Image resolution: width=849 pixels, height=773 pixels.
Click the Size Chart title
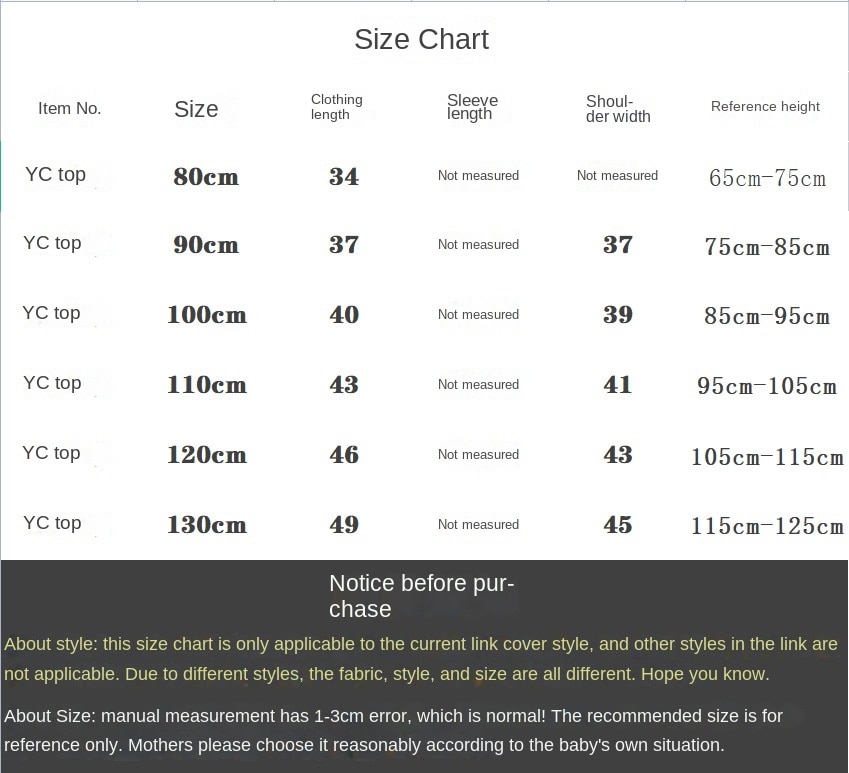(x=421, y=40)
